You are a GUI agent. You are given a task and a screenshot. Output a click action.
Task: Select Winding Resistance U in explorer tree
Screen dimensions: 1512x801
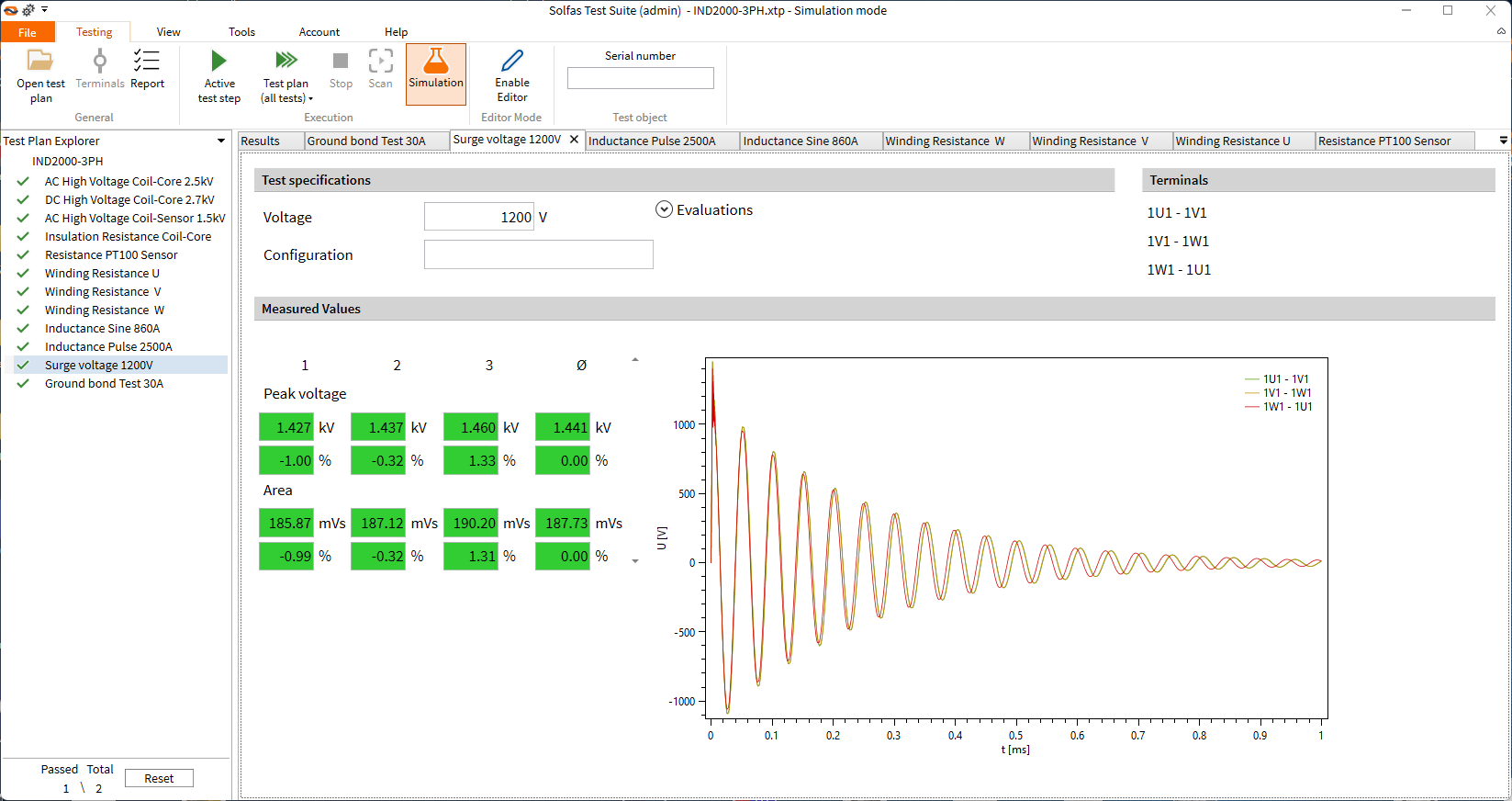click(x=102, y=274)
